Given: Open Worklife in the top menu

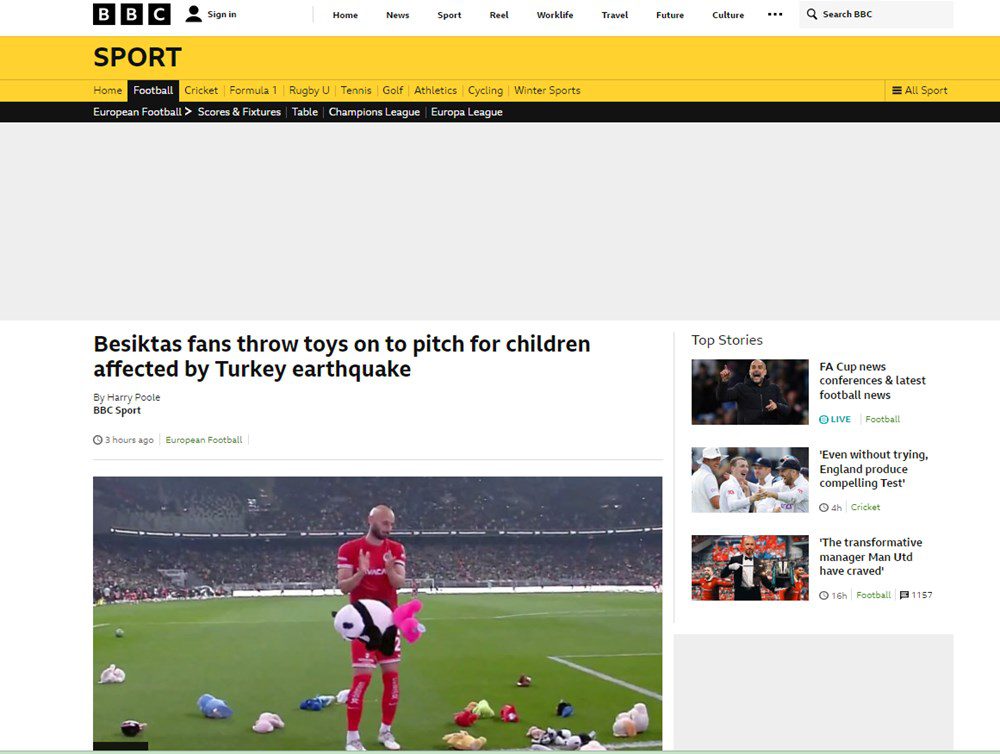Looking at the screenshot, I should click(555, 15).
